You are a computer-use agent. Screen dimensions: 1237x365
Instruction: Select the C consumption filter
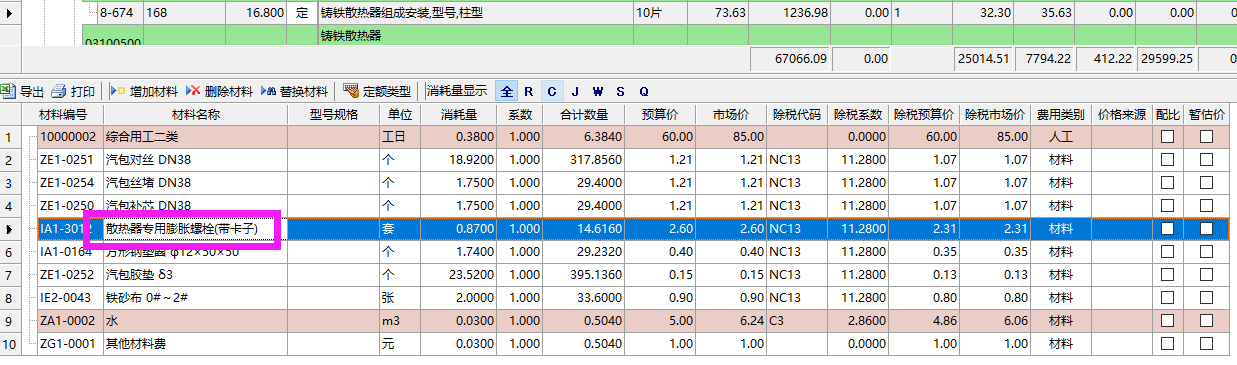[551, 91]
